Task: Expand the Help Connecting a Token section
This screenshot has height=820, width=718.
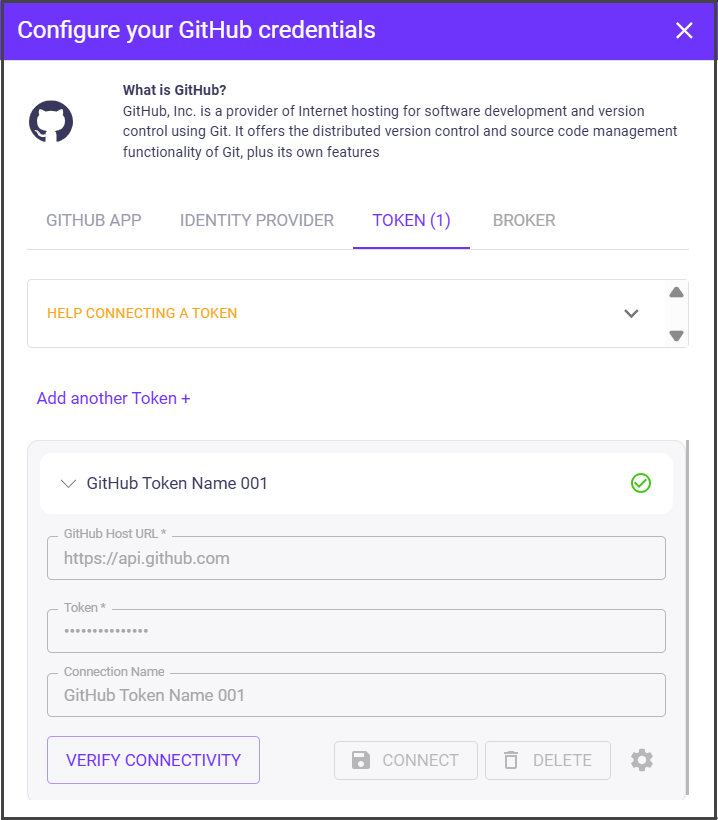Action: tap(631, 313)
